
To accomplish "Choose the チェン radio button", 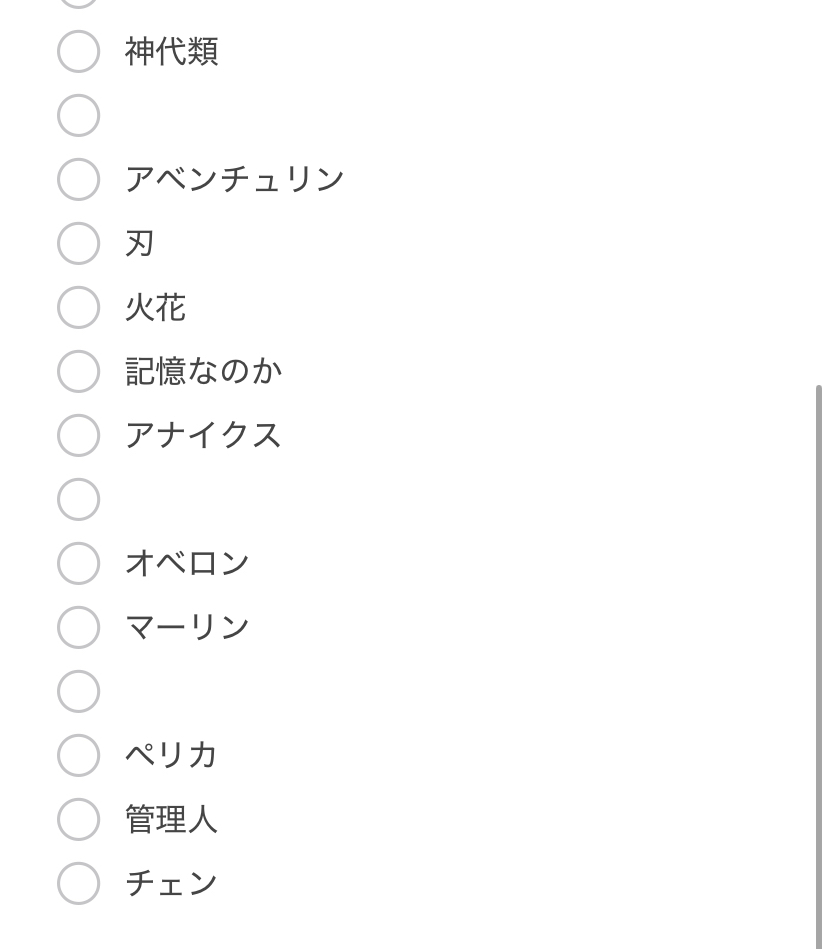I will click(78, 884).
